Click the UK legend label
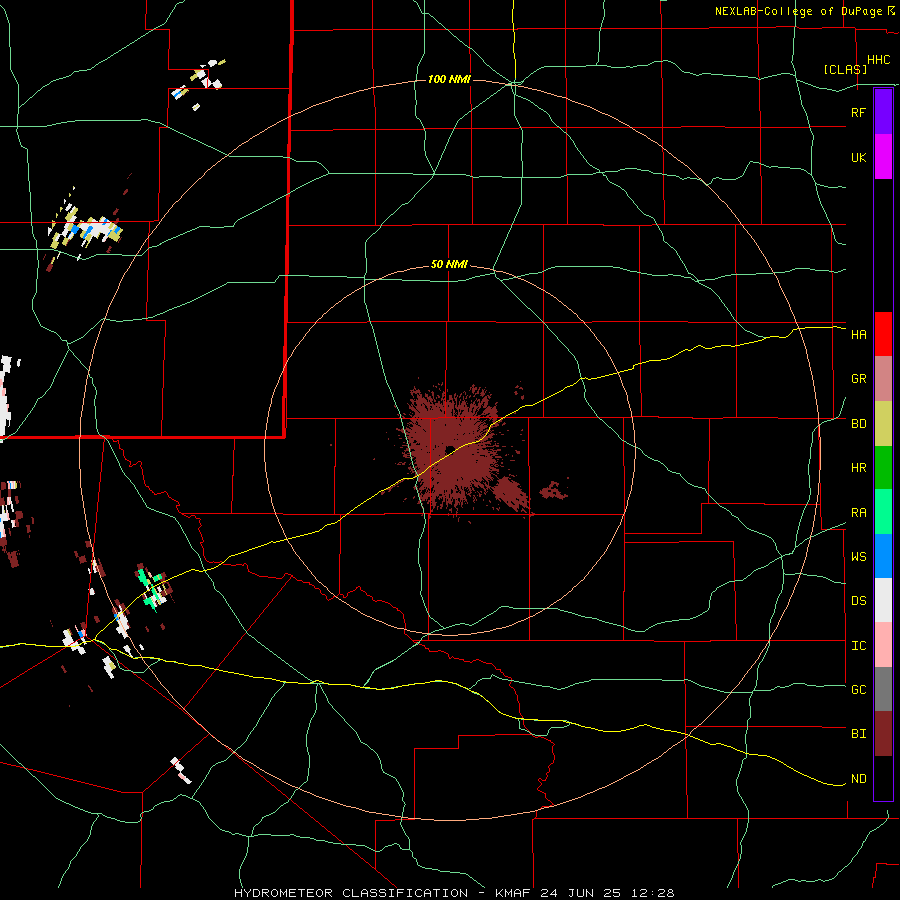 pos(859,157)
